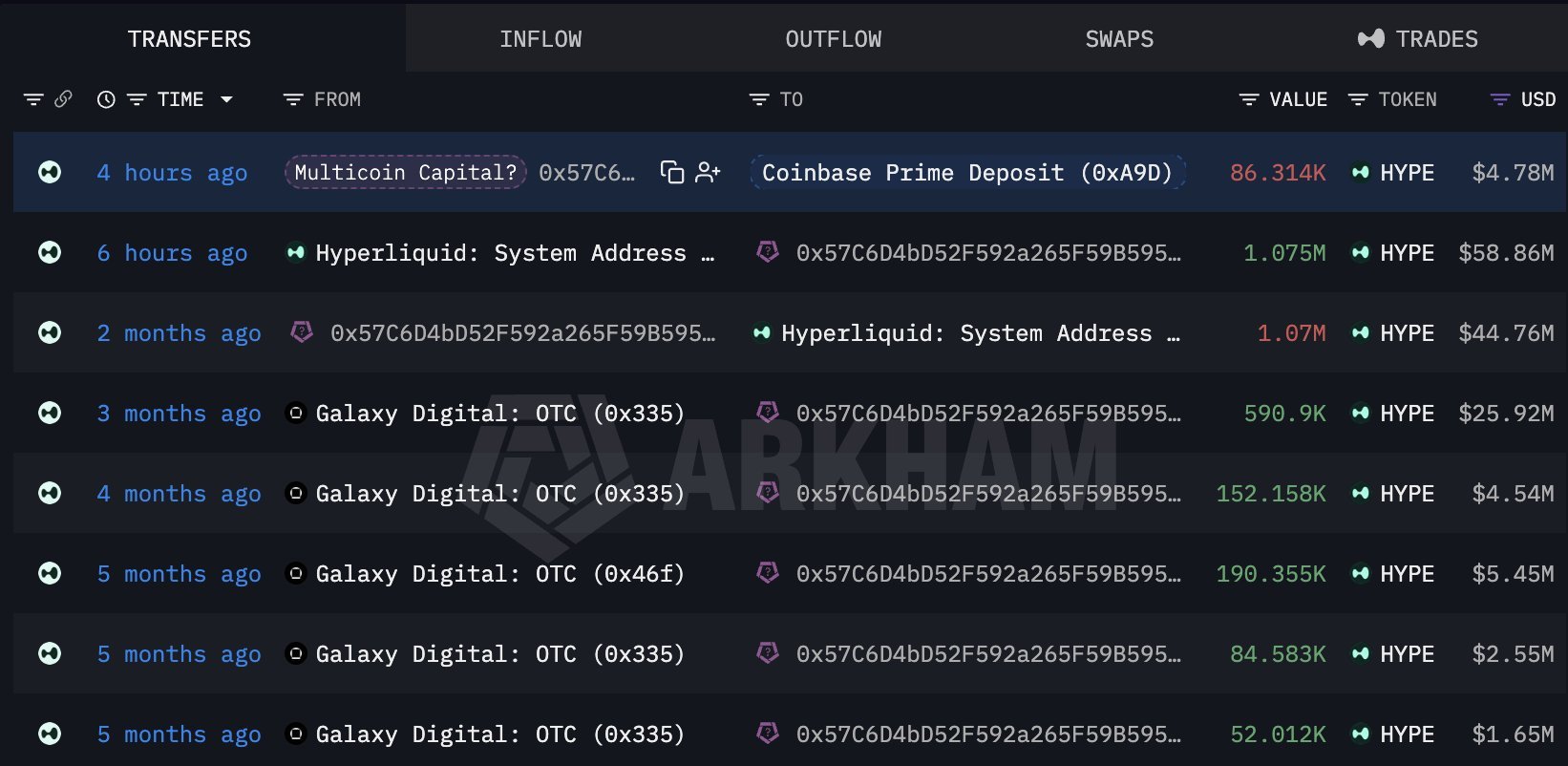Select the USD amount $5.45M
This screenshot has width=1568, height=766.
[x=1513, y=574]
